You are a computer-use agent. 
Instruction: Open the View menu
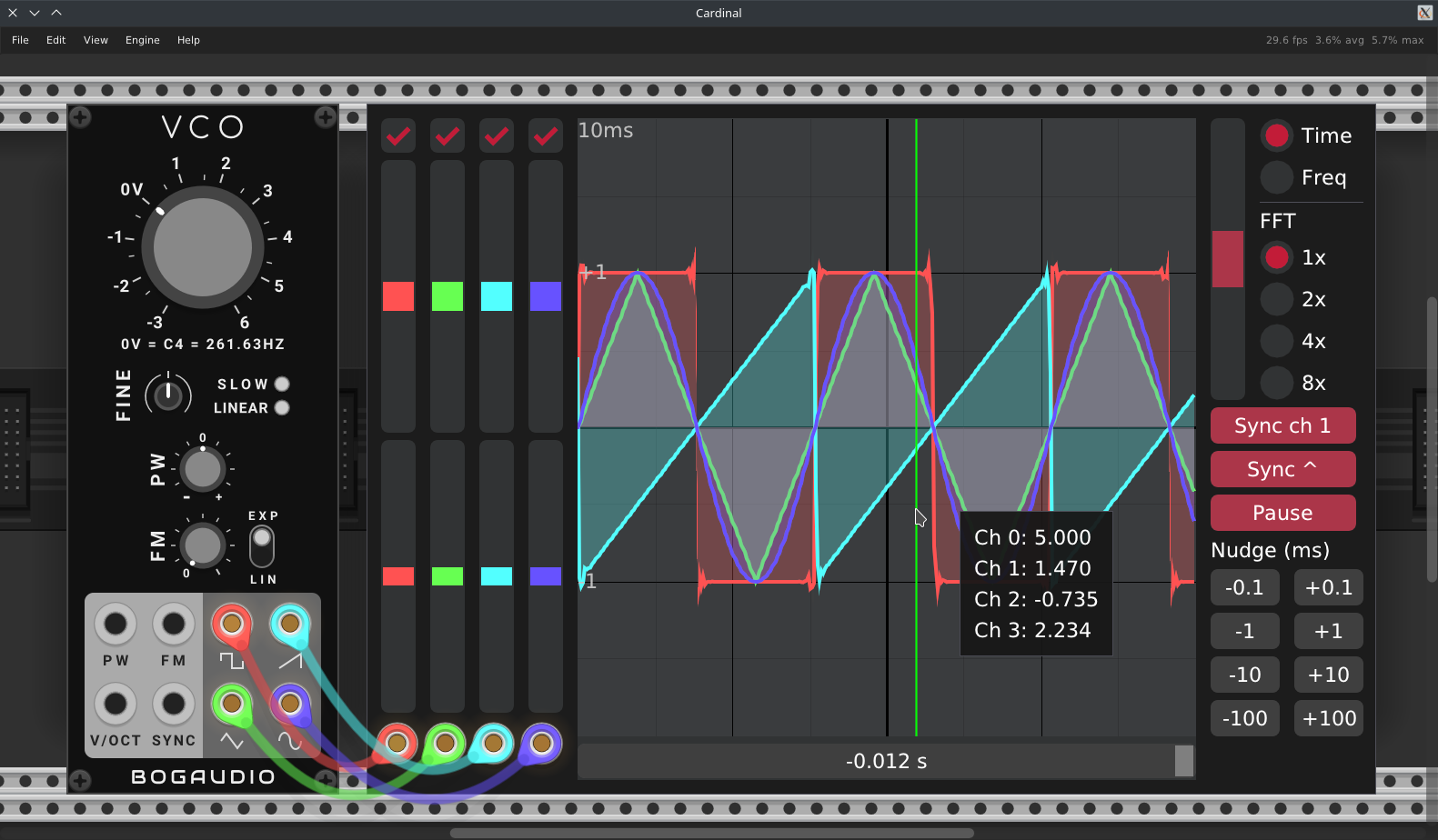[96, 40]
